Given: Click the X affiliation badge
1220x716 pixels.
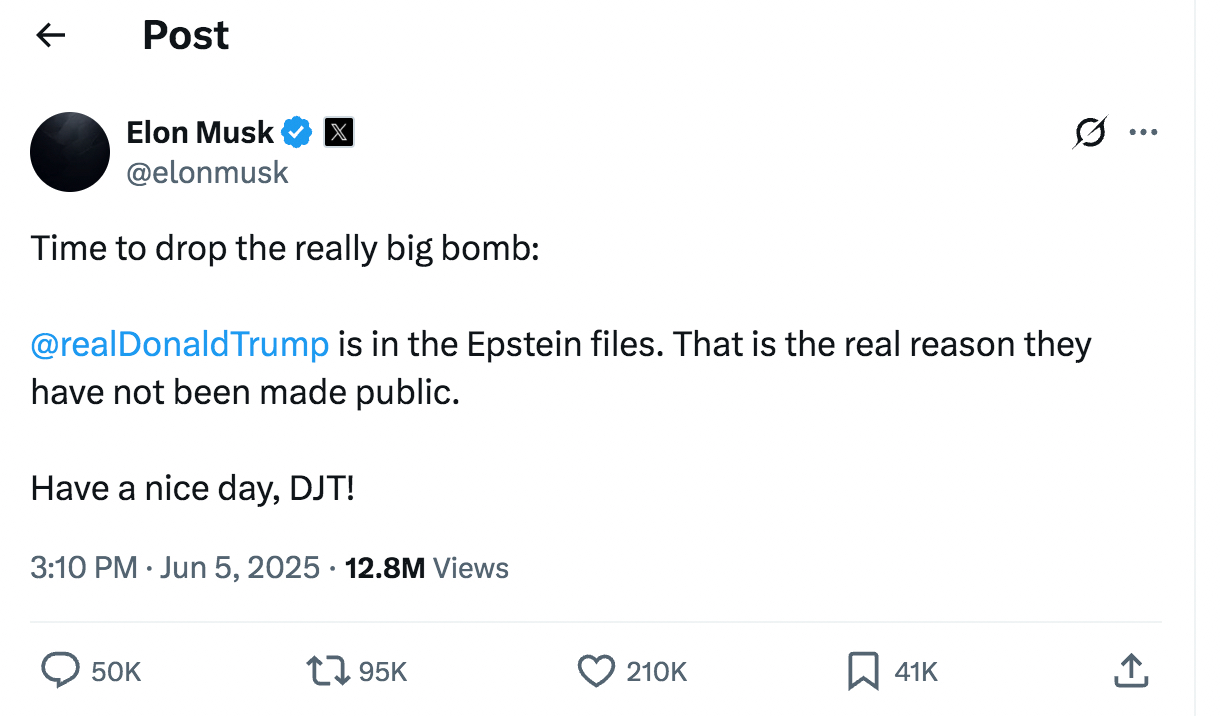Looking at the screenshot, I should [339, 131].
